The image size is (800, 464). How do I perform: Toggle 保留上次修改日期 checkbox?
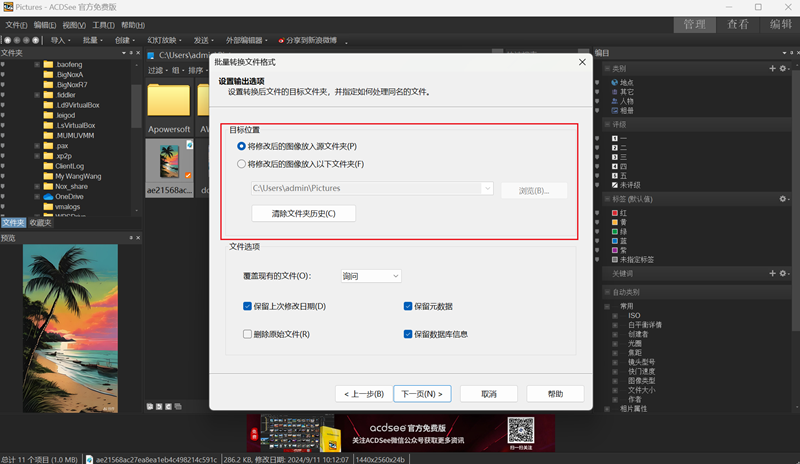247,306
